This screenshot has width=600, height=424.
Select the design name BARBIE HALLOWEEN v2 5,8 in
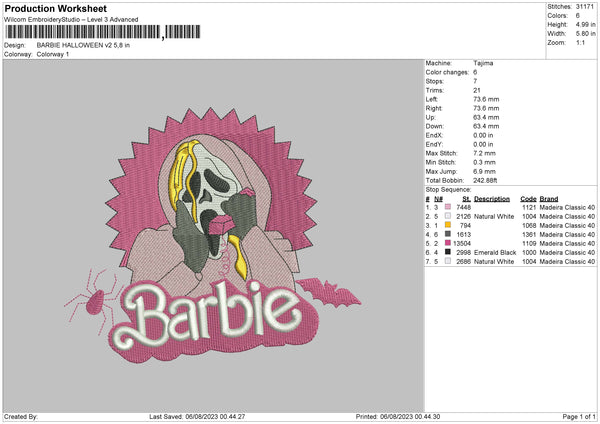point(83,45)
